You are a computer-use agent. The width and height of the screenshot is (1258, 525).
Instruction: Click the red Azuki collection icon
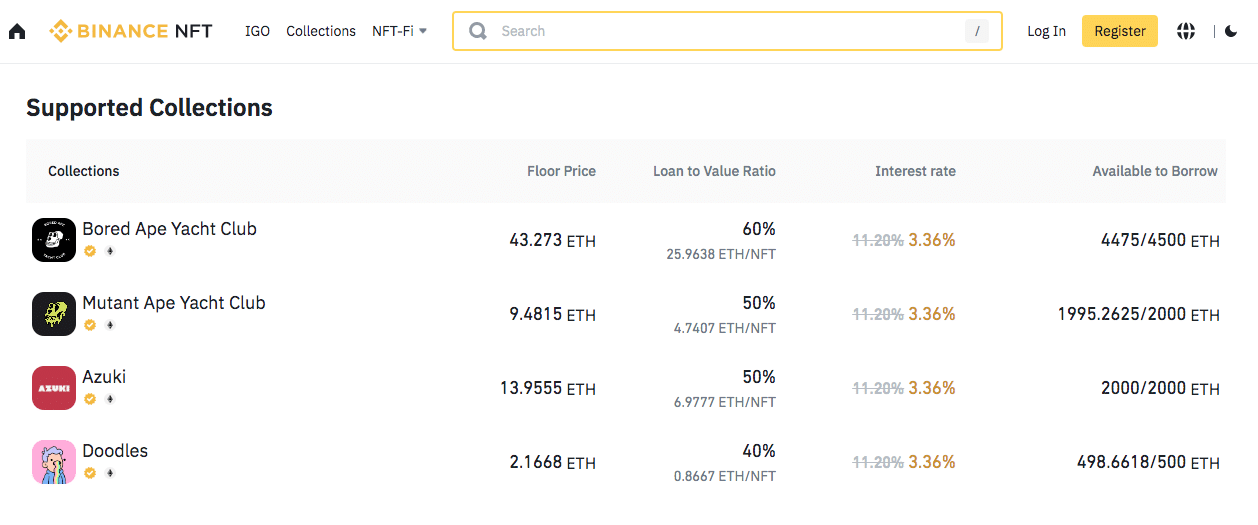(x=54, y=388)
